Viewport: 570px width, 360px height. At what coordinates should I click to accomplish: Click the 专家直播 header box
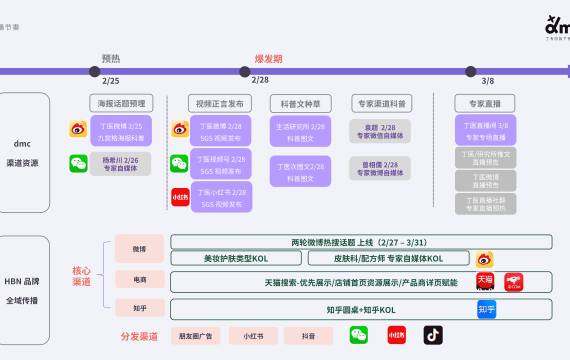[485, 103]
